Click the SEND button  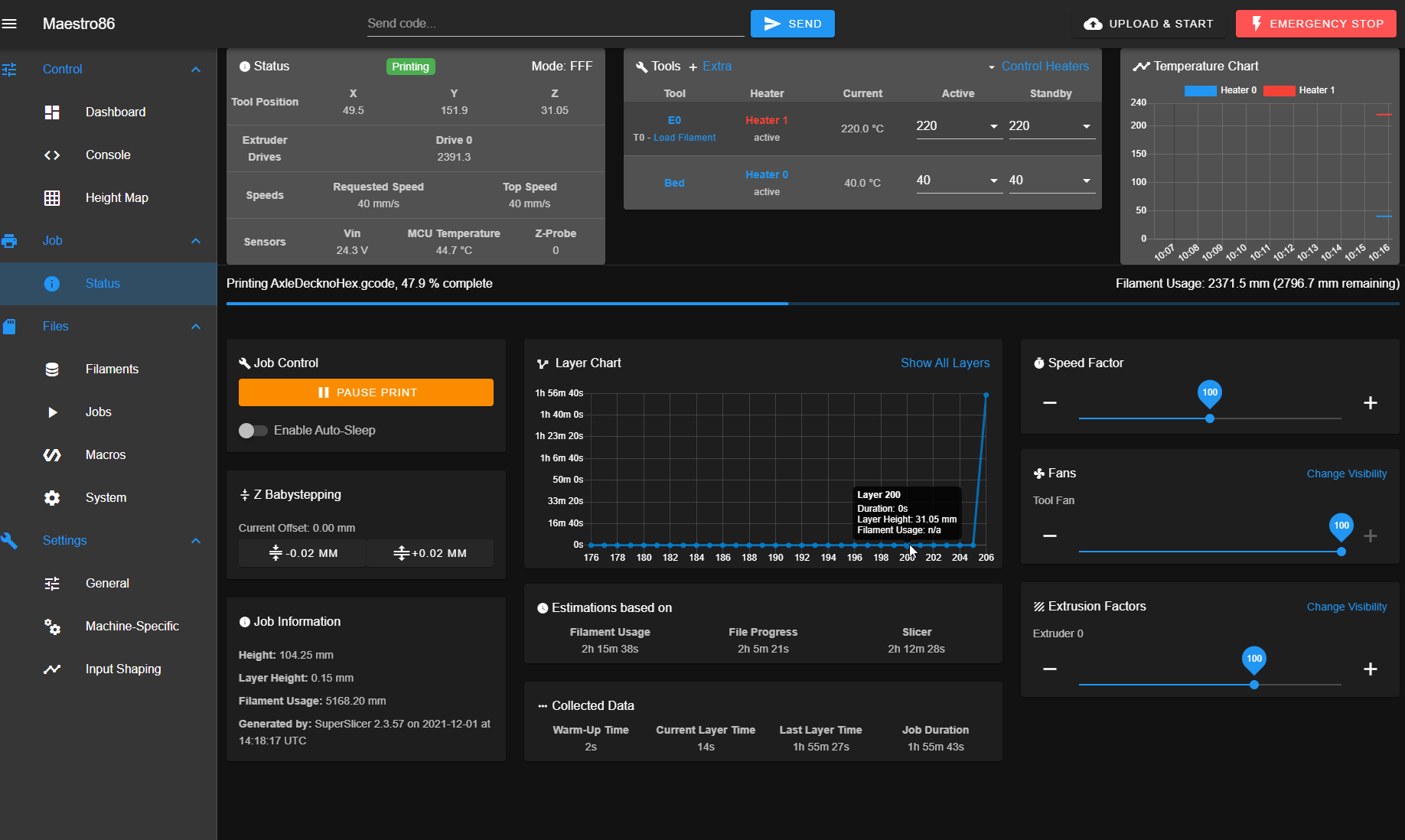(793, 24)
